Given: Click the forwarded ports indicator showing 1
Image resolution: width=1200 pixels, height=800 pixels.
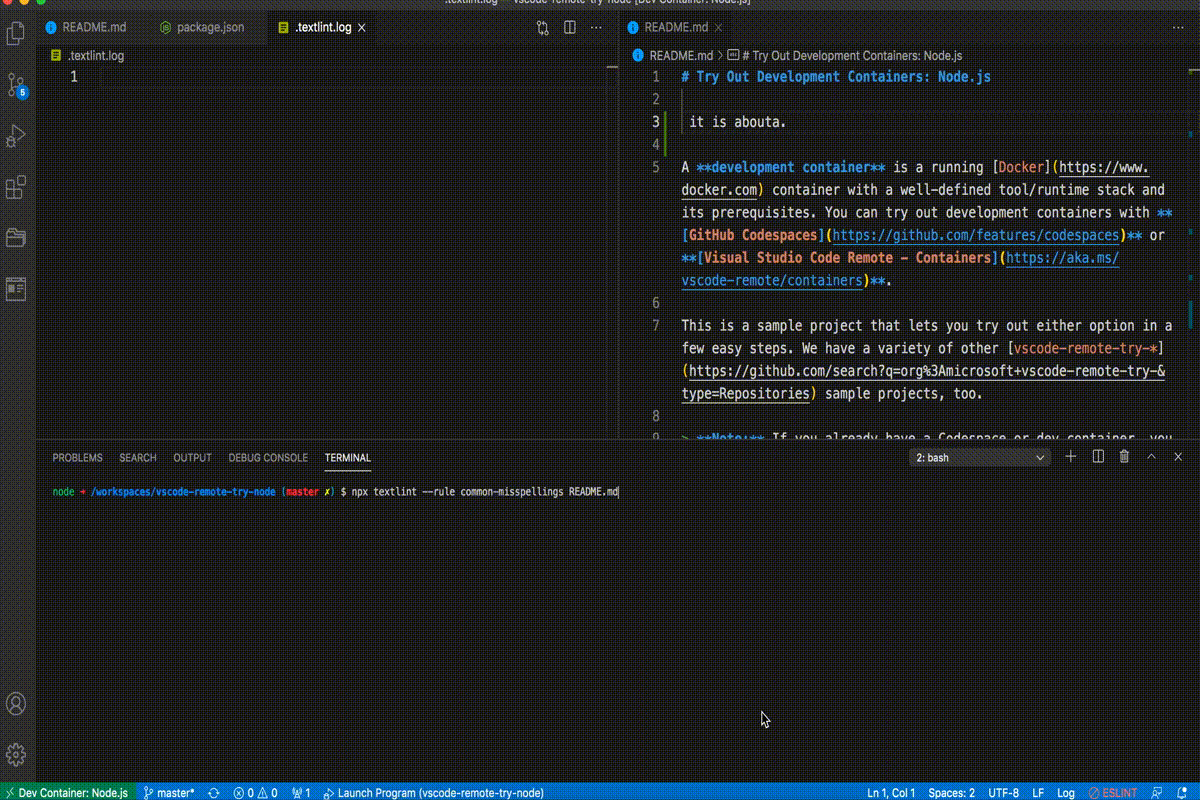Looking at the screenshot, I should (301, 792).
